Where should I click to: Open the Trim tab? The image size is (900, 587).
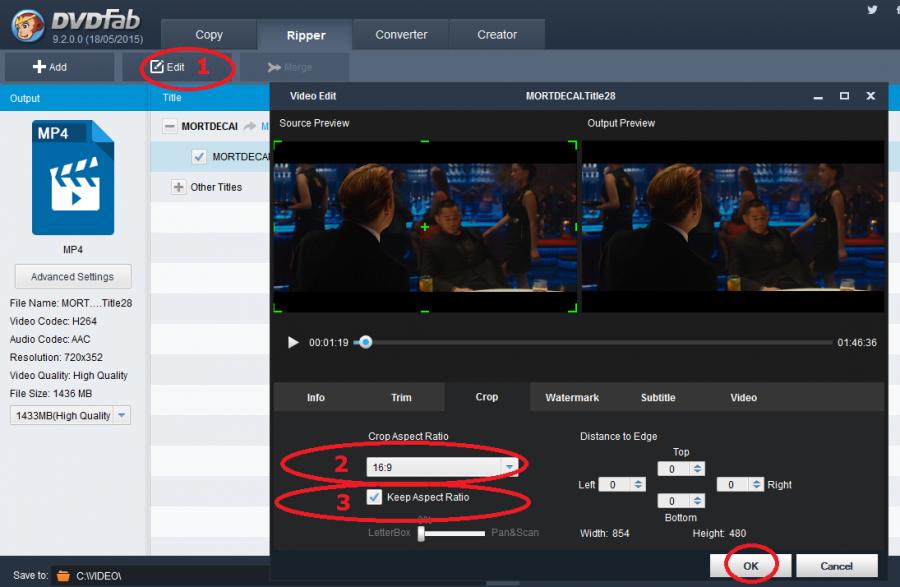pos(401,398)
